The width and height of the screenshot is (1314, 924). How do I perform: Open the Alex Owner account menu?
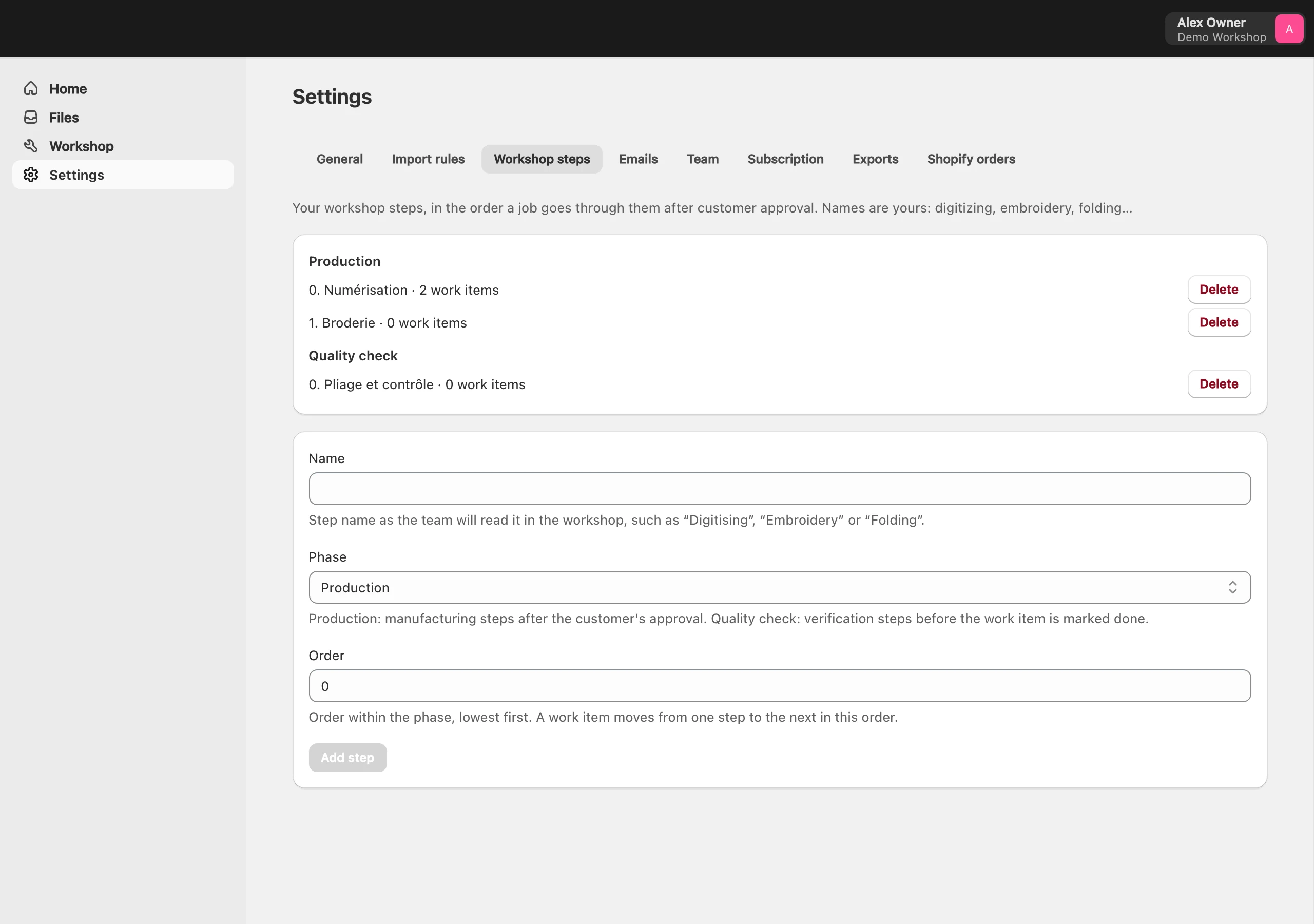[1234, 29]
